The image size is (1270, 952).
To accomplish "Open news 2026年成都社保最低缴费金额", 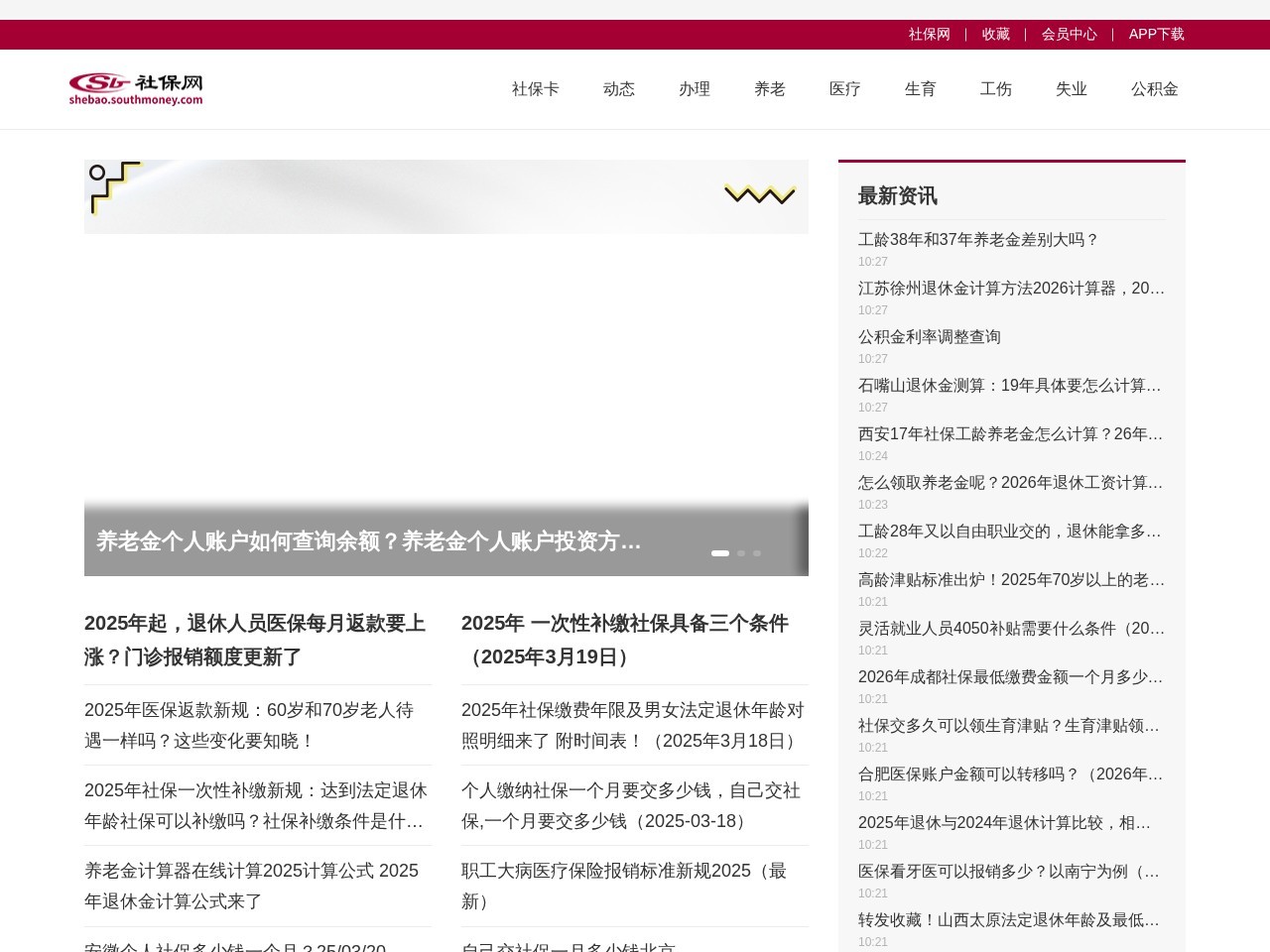I will click(x=1012, y=677).
